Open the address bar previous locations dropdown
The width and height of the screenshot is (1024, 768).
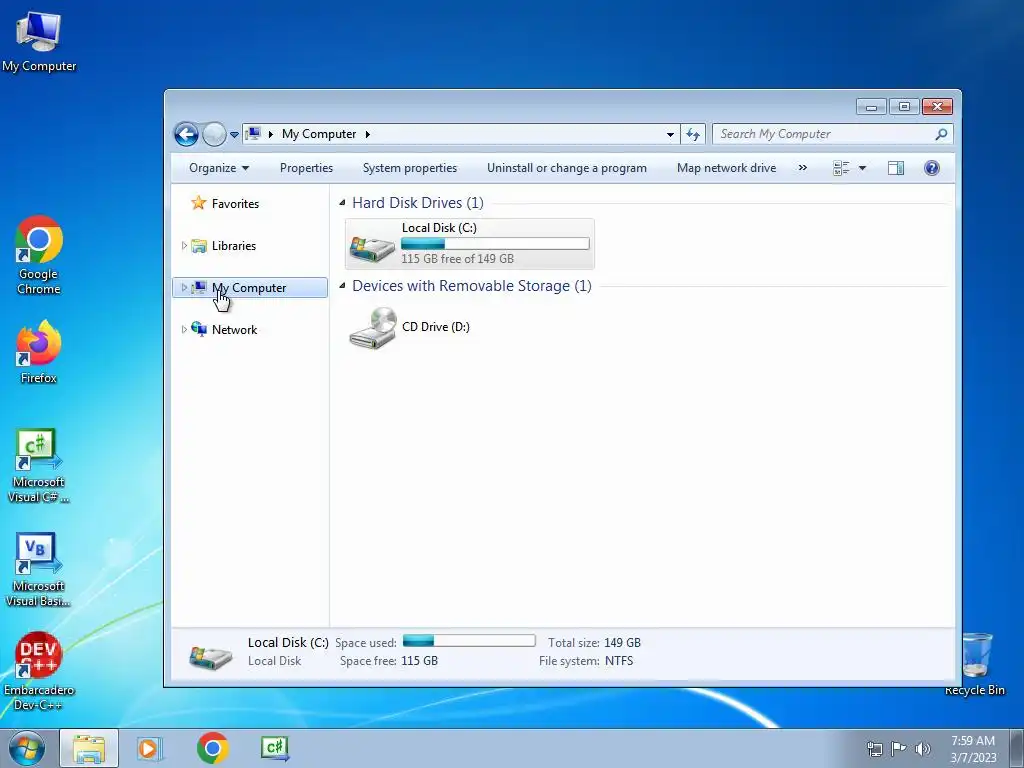670,135
